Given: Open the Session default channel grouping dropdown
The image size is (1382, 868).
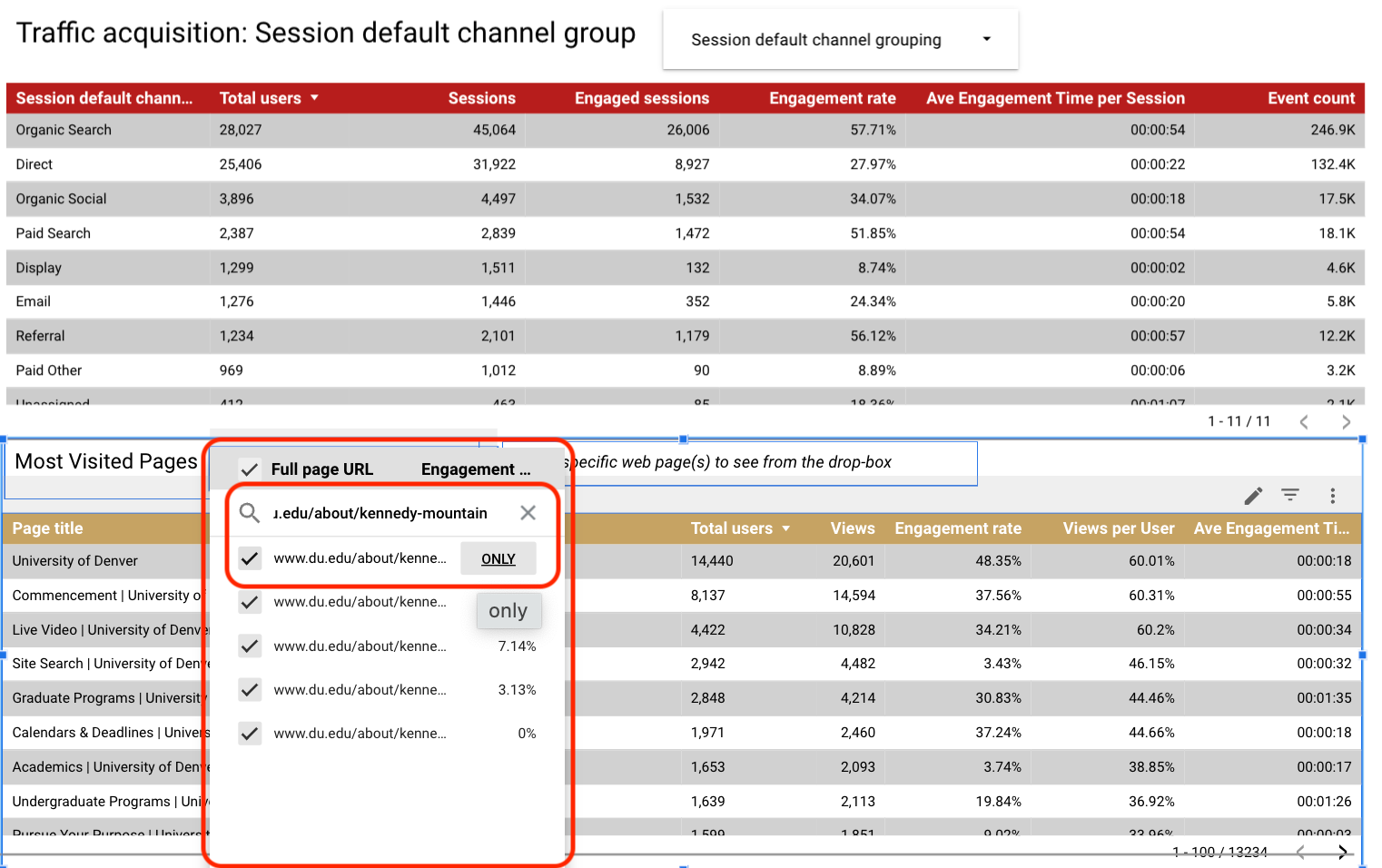Looking at the screenshot, I should pyautogui.click(x=840, y=40).
